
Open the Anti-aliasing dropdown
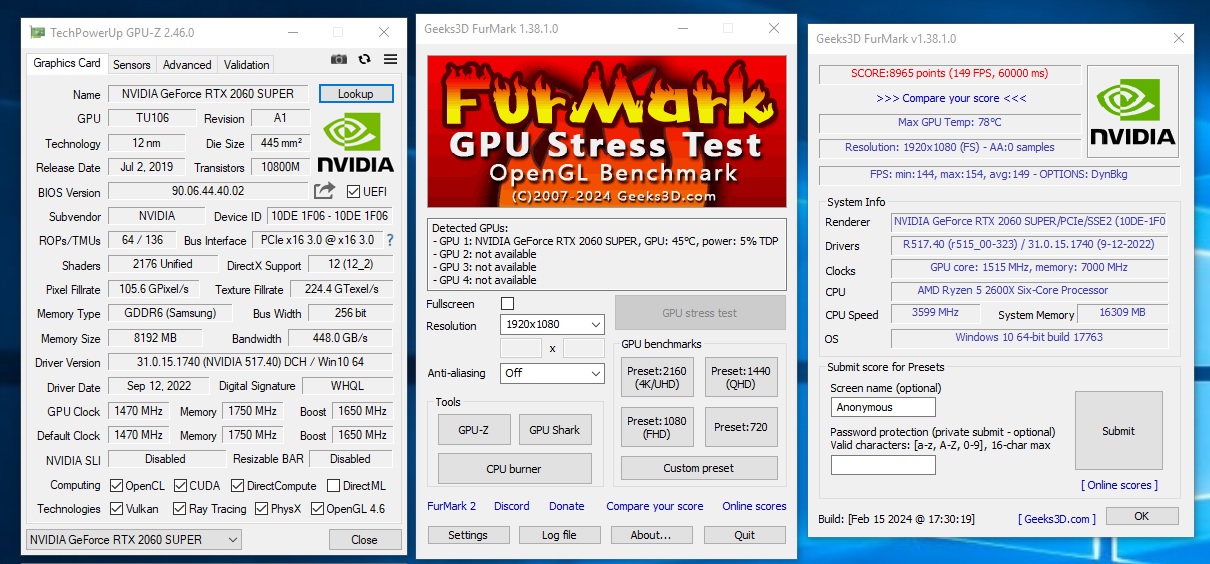[552, 373]
